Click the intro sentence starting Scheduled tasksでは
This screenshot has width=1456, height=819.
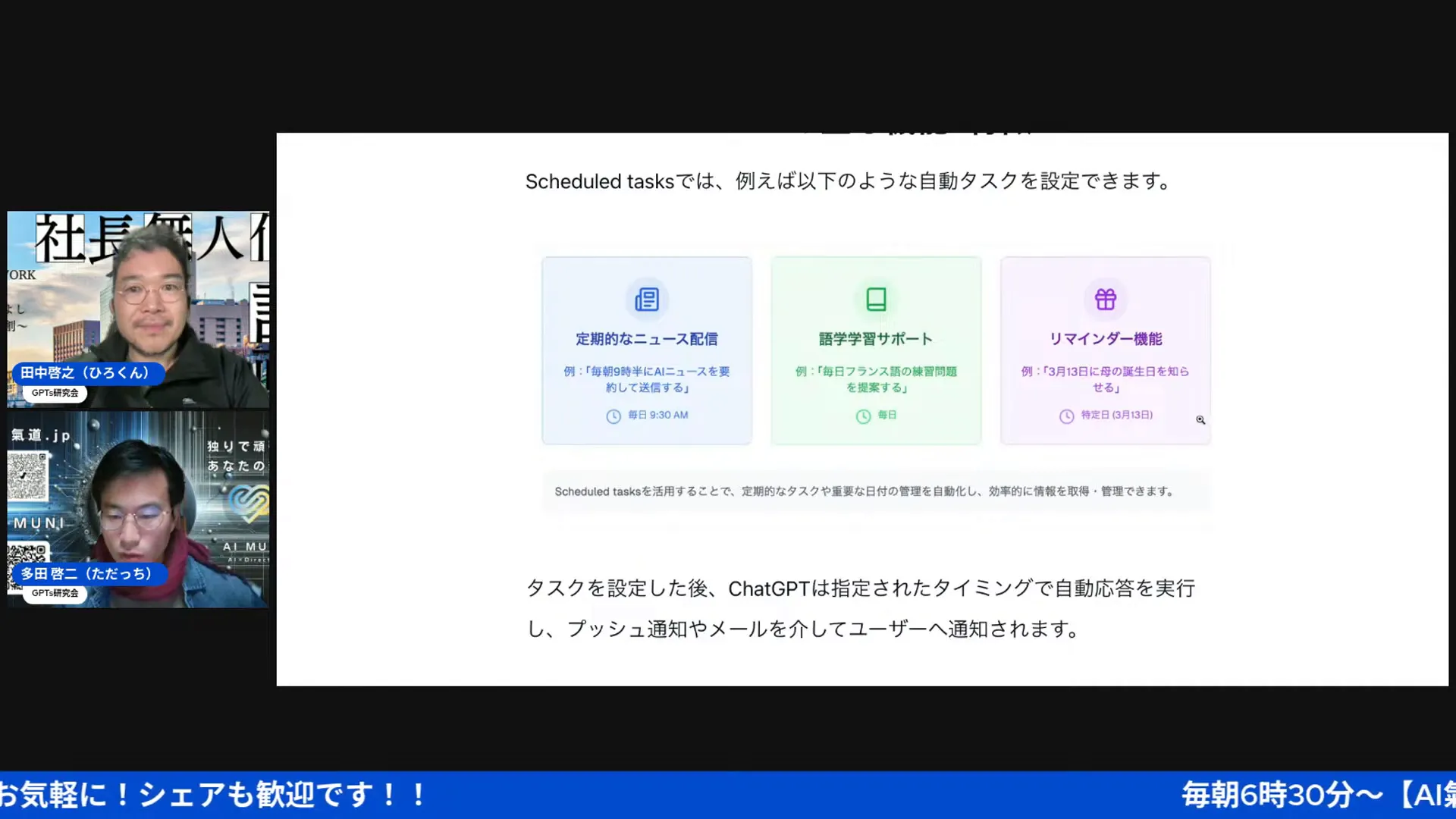(850, 182)
